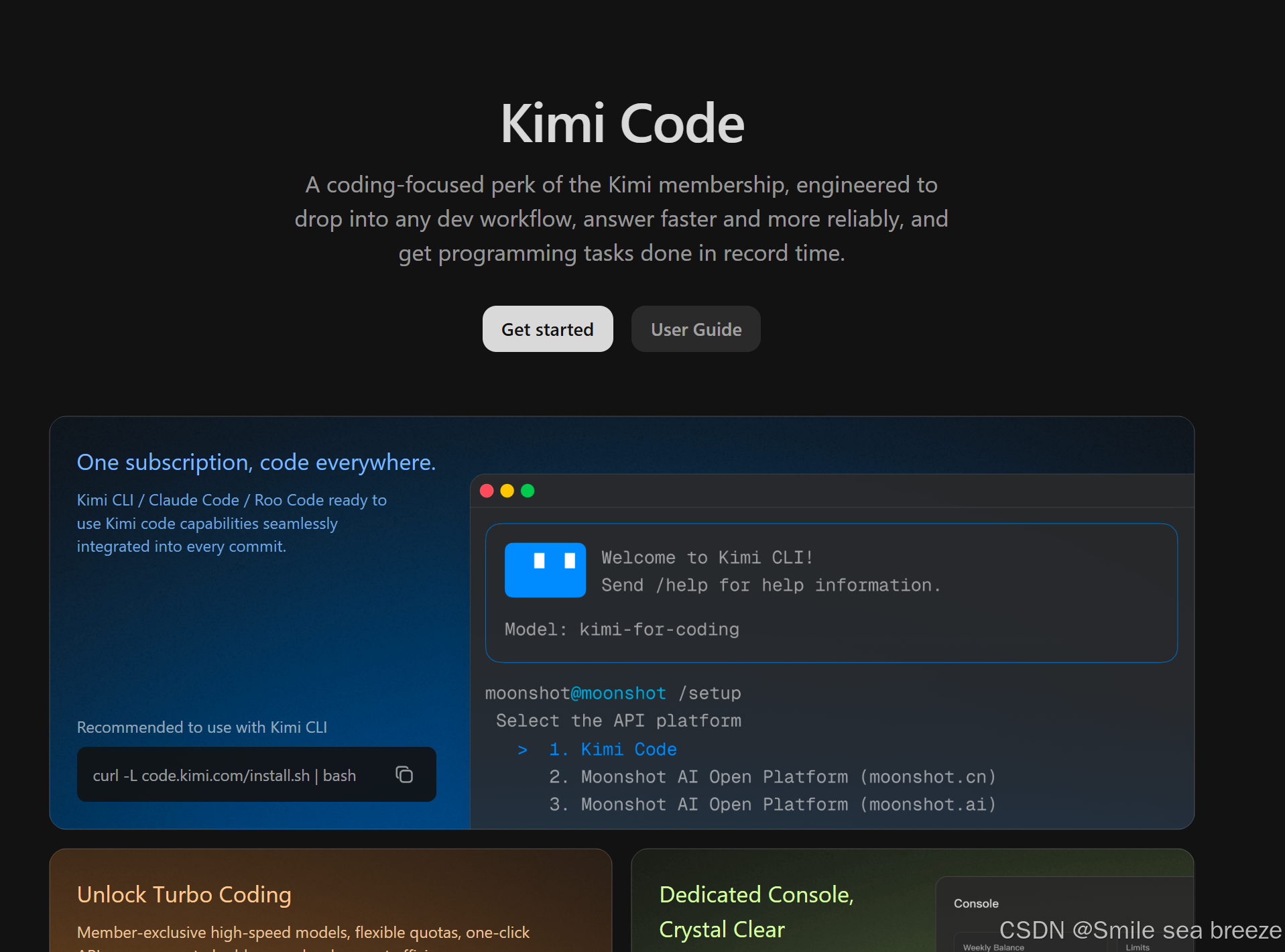
Task: Click the 'Console' label in console preview
Action: [x=976, y=904]
